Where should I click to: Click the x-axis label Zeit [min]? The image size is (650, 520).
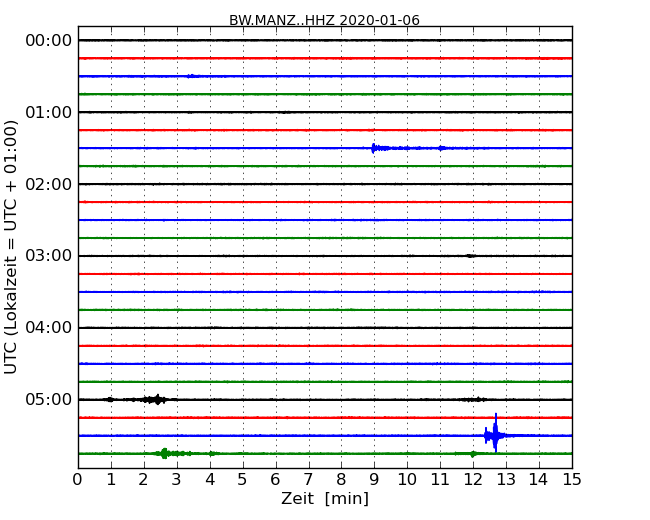[324, 499]
